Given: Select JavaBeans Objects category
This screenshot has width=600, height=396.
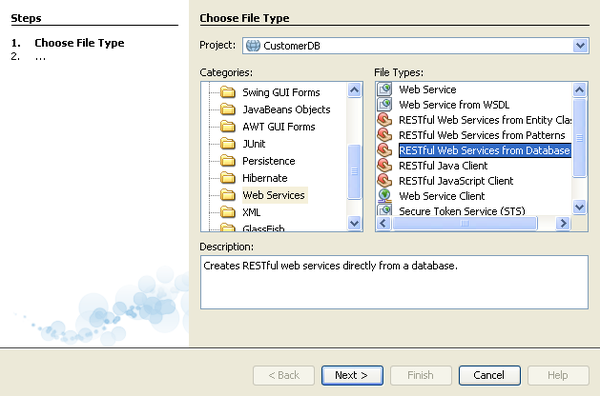Looking at the screenshot, I should coord(286,109).
